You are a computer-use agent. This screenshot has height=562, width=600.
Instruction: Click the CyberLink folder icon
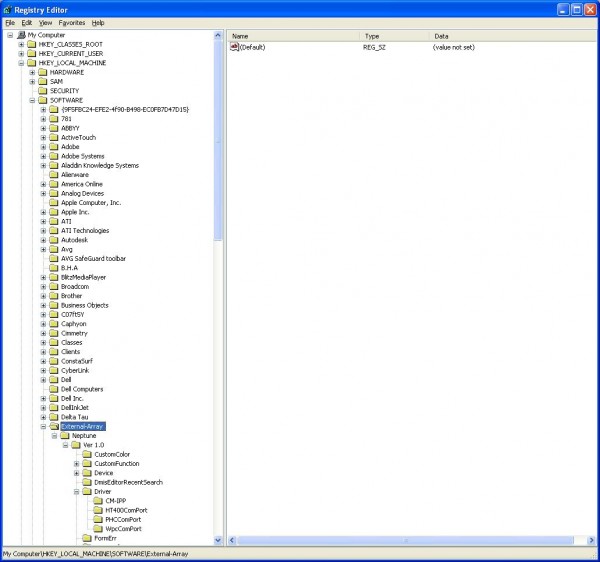54,370
